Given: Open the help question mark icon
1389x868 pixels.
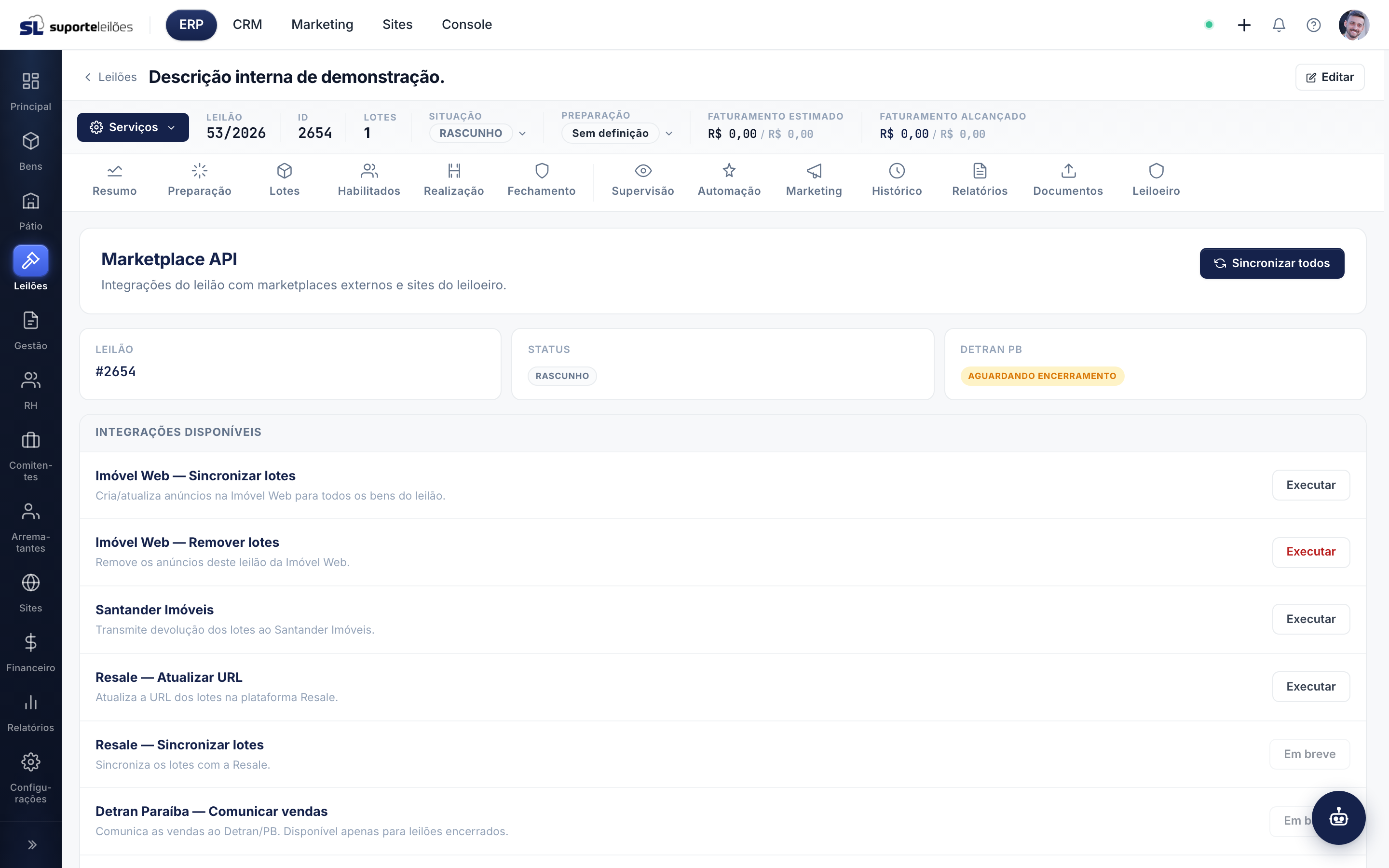Looking at the screenshot, I should point(1313,25).
